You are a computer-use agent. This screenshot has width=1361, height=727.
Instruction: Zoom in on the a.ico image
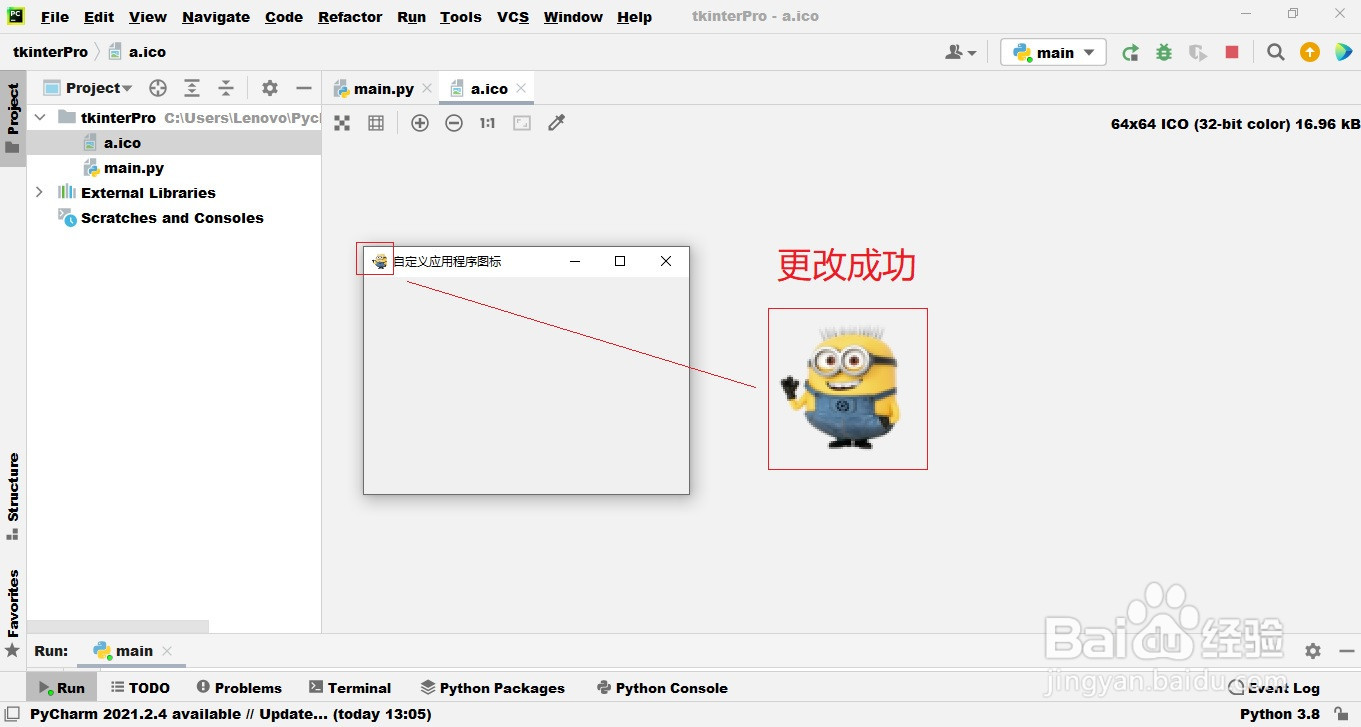coord(420,123)
